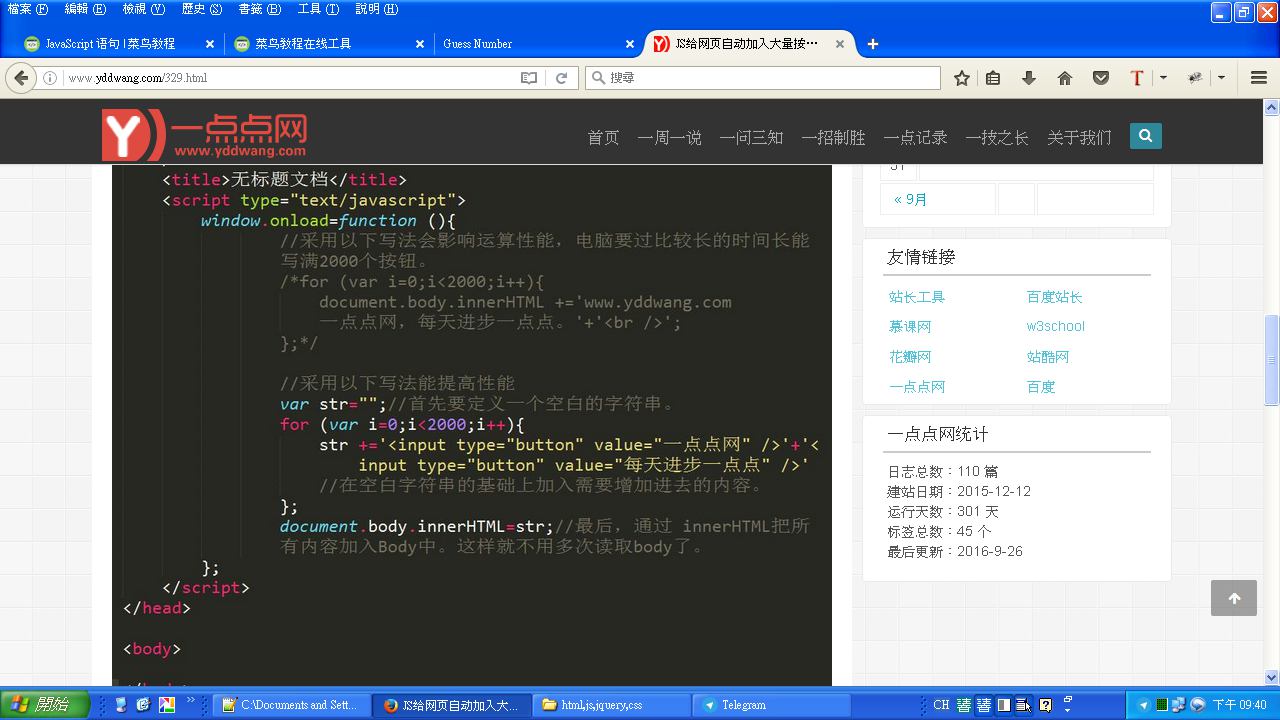Save page to Pocket icon

tap(1101, 78)
